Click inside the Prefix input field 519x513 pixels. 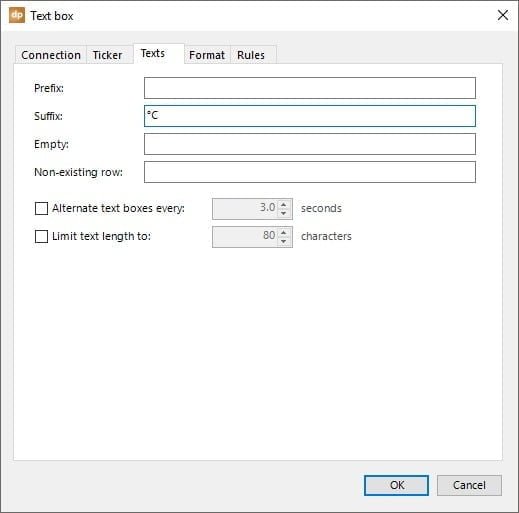point(310,88)
